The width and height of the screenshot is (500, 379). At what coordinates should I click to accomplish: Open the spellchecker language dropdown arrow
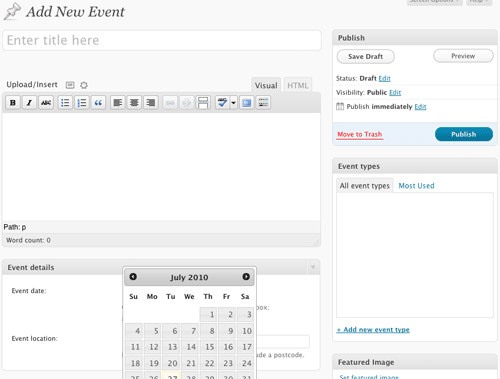point(233,103)
